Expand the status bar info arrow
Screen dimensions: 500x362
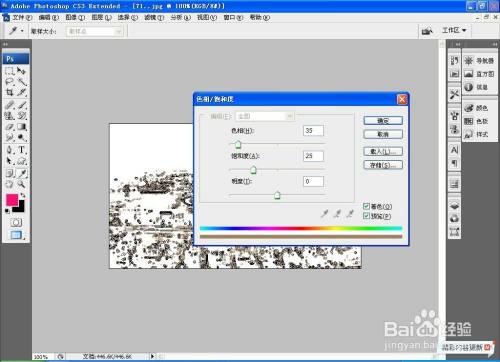(x=153, y=356)
